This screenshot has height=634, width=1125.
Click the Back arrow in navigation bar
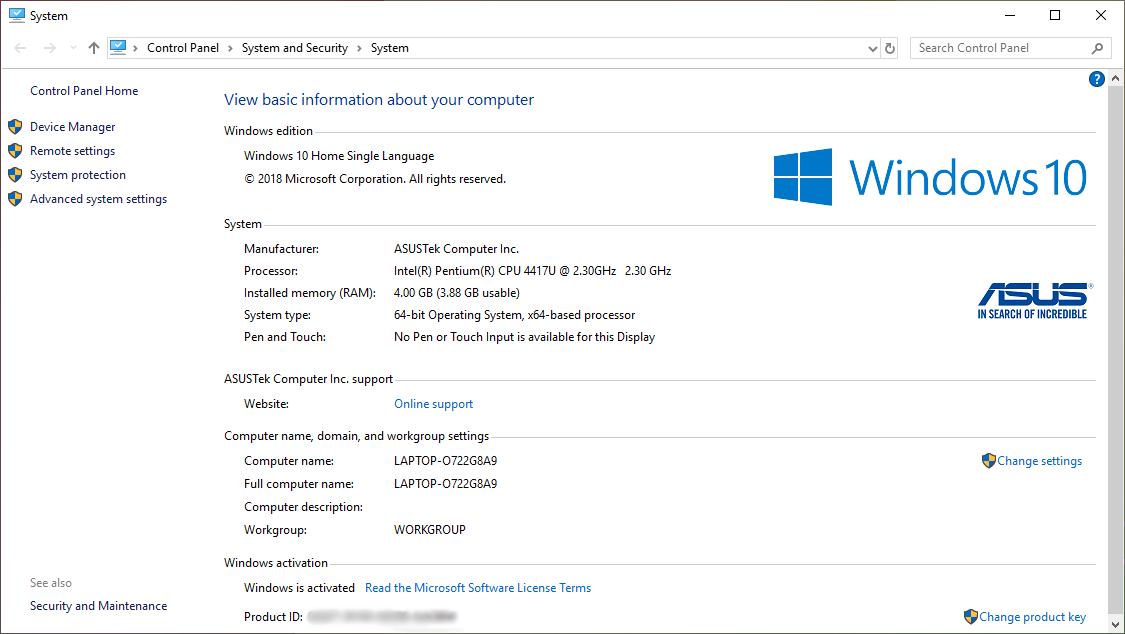pos(21,48)
